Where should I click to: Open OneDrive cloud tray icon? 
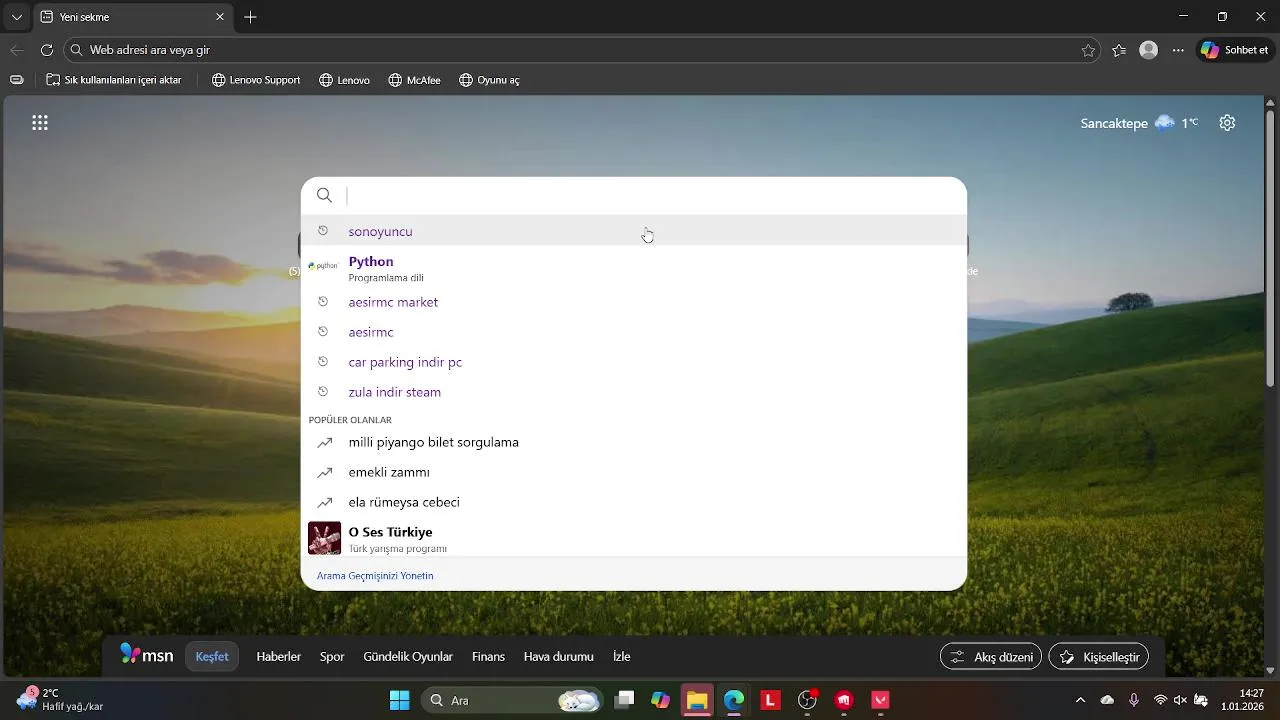click(x=1107, y=700)
